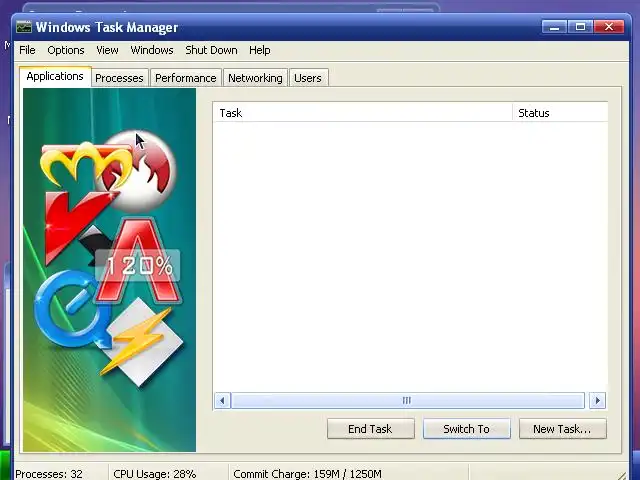Click the End Task button
Image resolution: width=640 pixels, height=480 pixels.
click(370, 429)
